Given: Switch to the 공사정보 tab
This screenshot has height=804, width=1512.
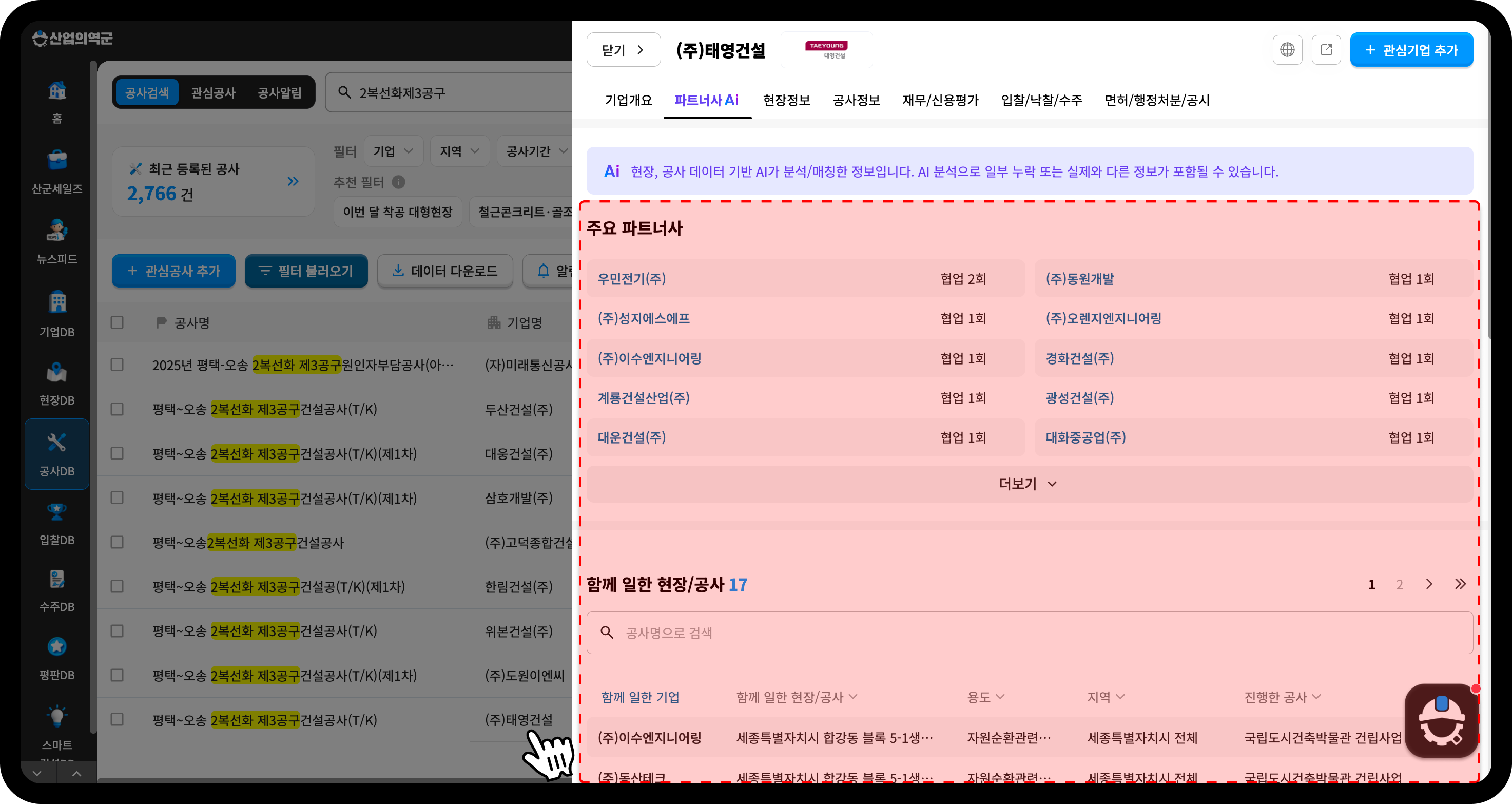Looking at the screenshot, I should click(857, 101).
